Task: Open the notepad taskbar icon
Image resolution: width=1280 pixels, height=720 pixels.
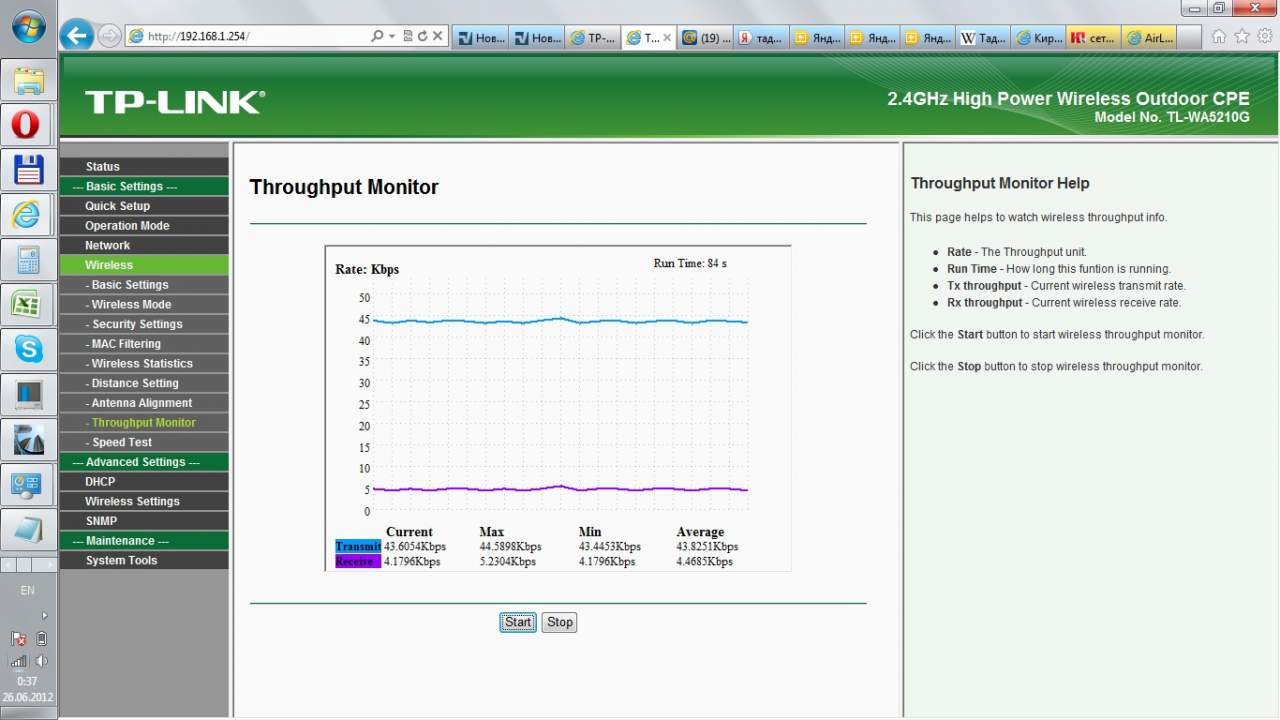Action: [x=28, y=529]
